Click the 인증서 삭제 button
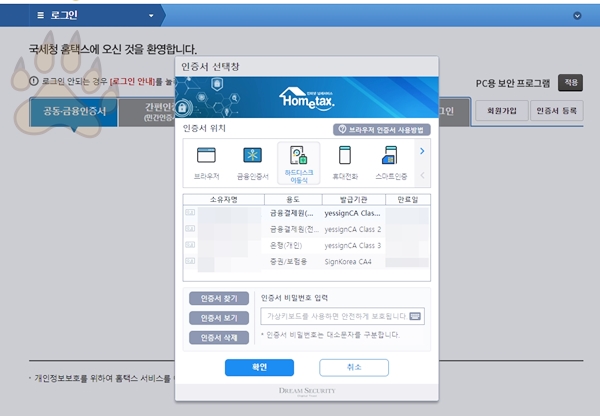This screenshot has height=416, width=600. (219, 338)
